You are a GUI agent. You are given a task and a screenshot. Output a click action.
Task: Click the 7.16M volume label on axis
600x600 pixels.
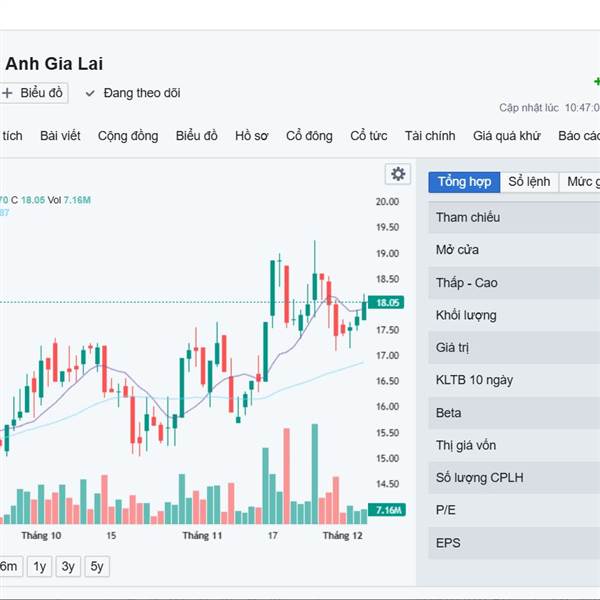pyautogui.click(x=387, y=510)
